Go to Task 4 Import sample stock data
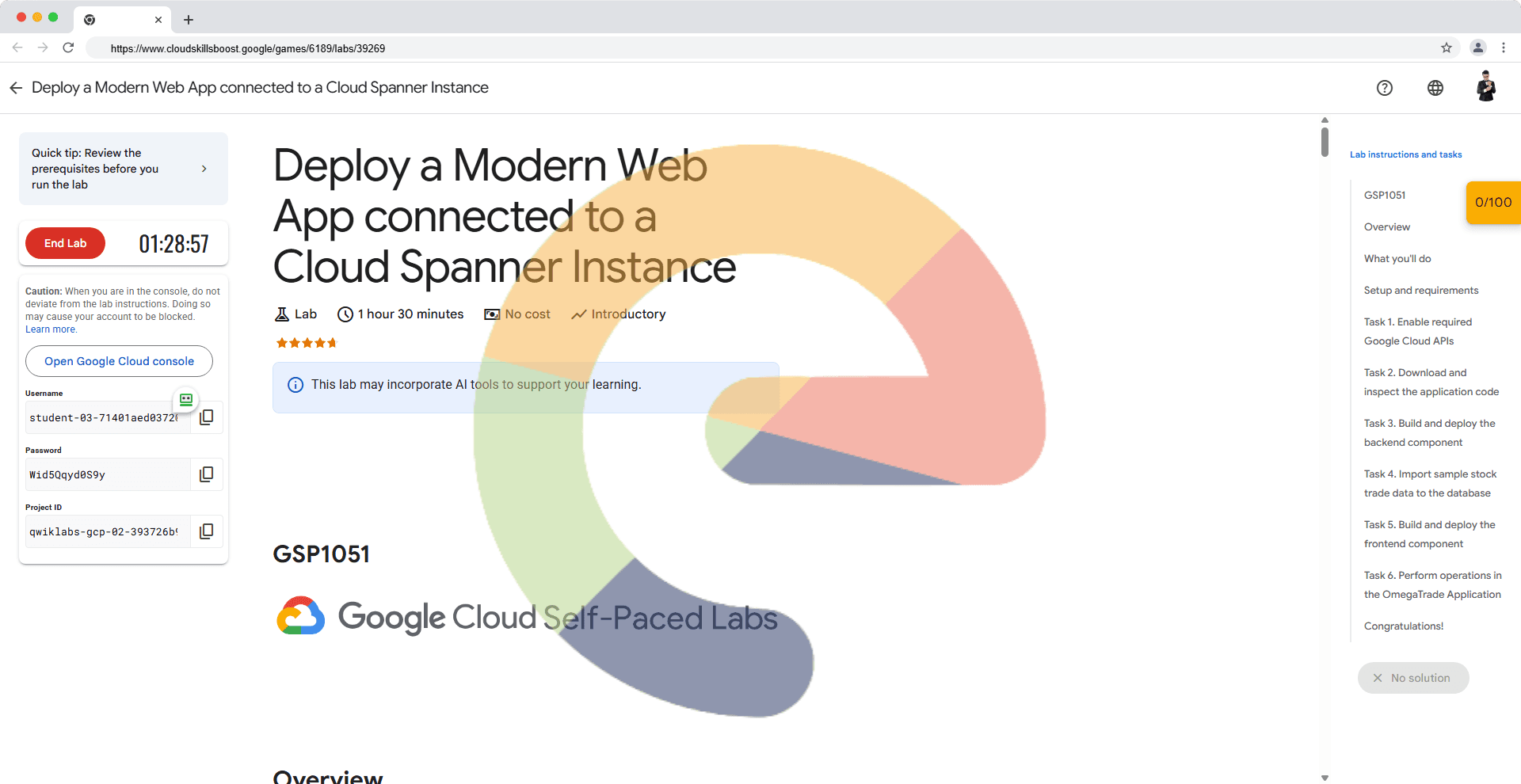Image resolution: width=1521 pixels, height=784 pixels. click(x=1431, y=483)
